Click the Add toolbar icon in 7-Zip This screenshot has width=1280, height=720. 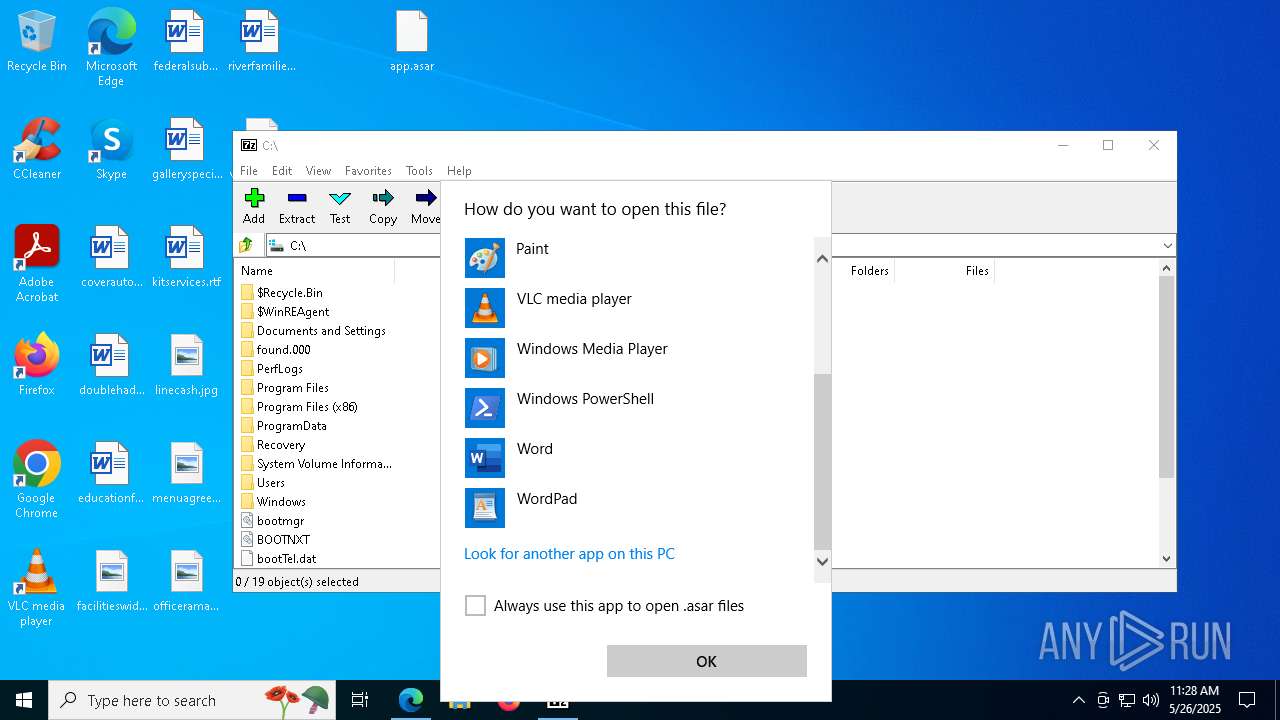coord(254,206)
